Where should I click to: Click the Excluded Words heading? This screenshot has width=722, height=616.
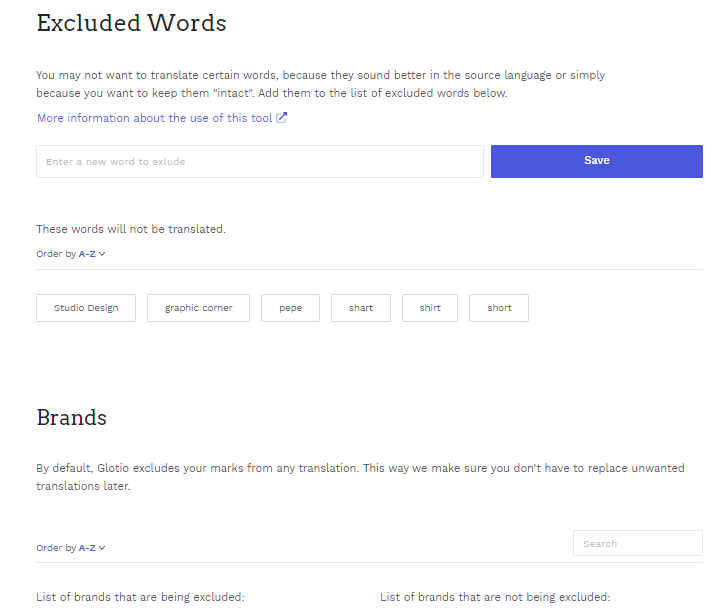coord(131,23)
